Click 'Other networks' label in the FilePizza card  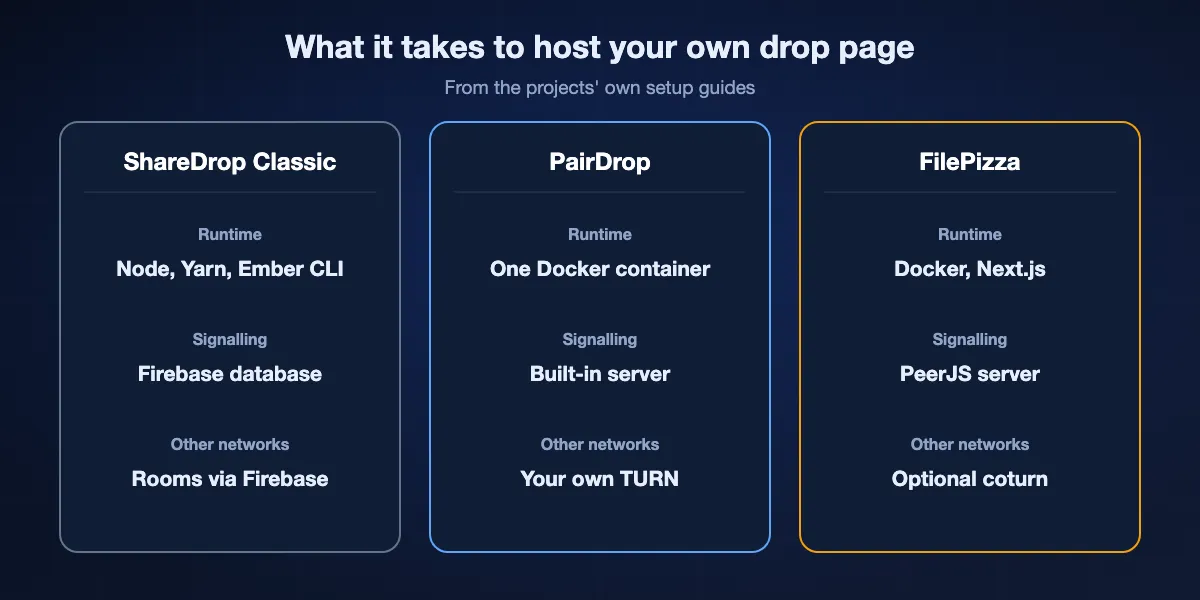coord(970,444)
